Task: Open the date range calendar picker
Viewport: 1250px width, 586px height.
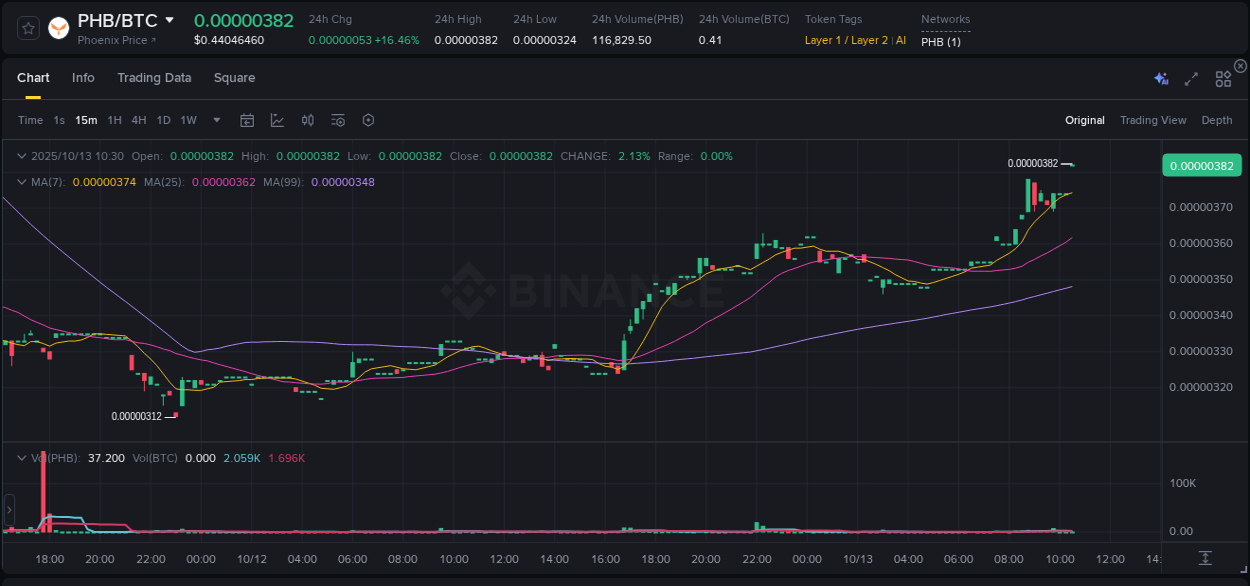Action: point(247,120)
